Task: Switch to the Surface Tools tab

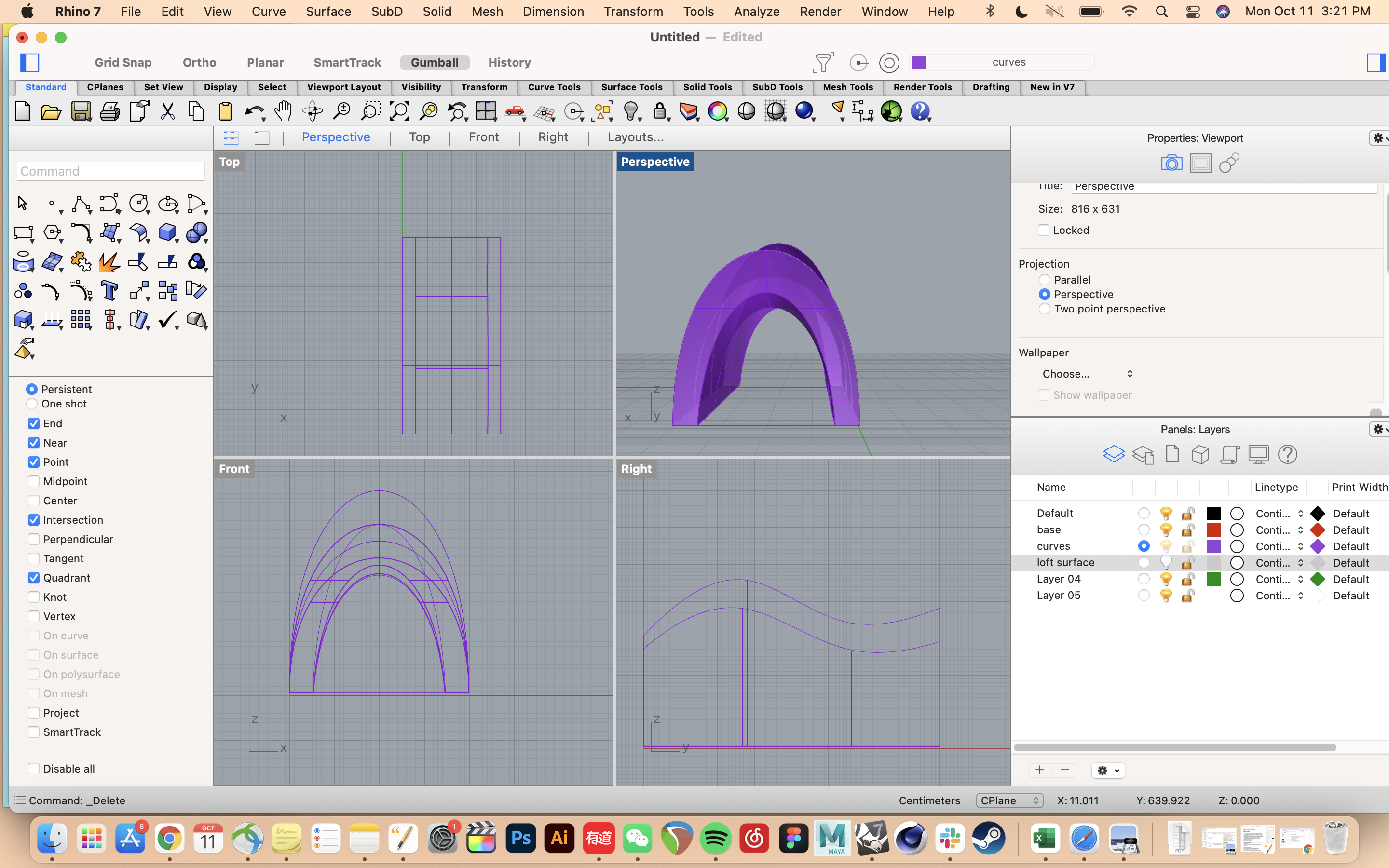Action: [631, 87]
